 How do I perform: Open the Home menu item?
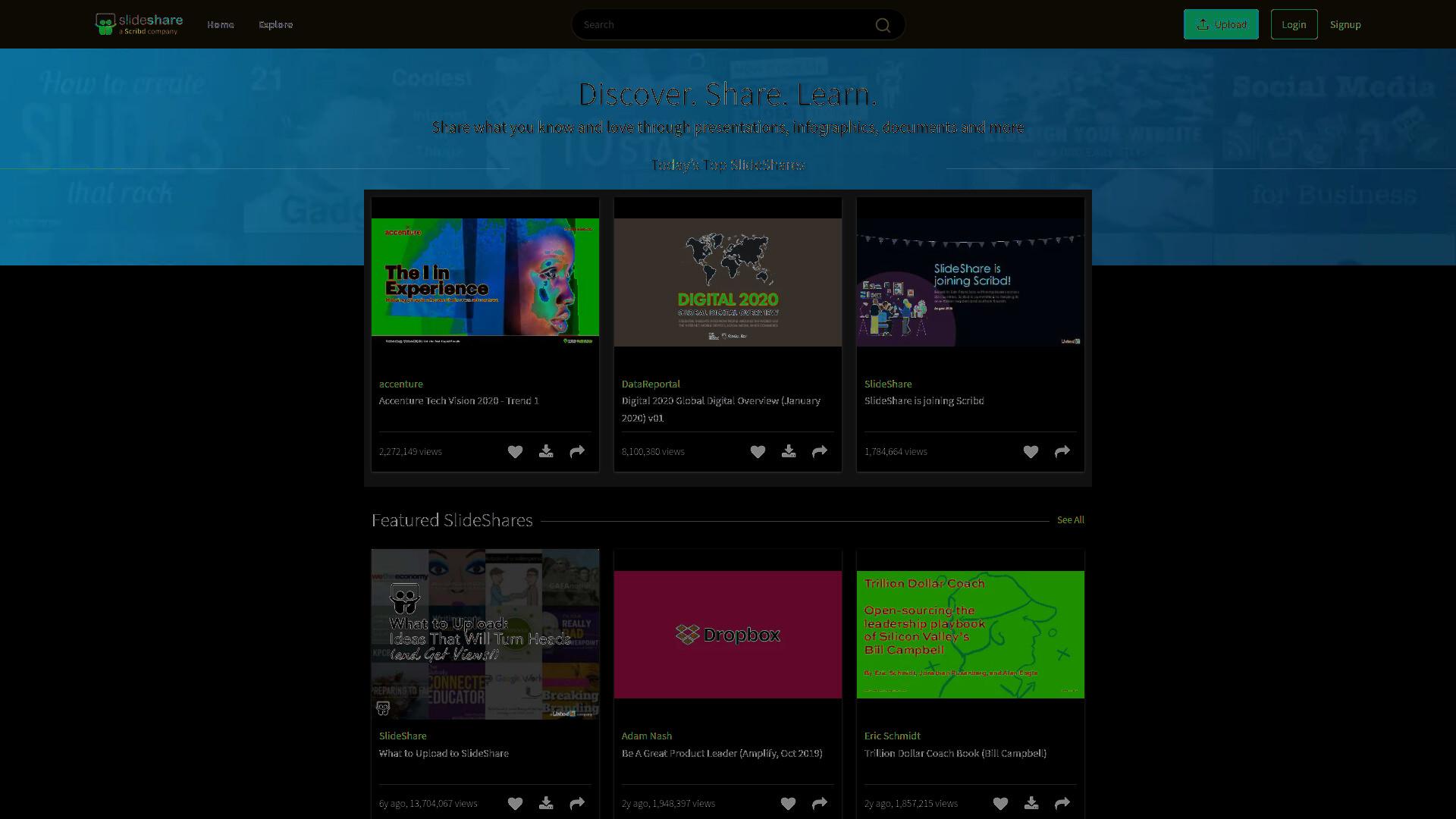point(221,25)
